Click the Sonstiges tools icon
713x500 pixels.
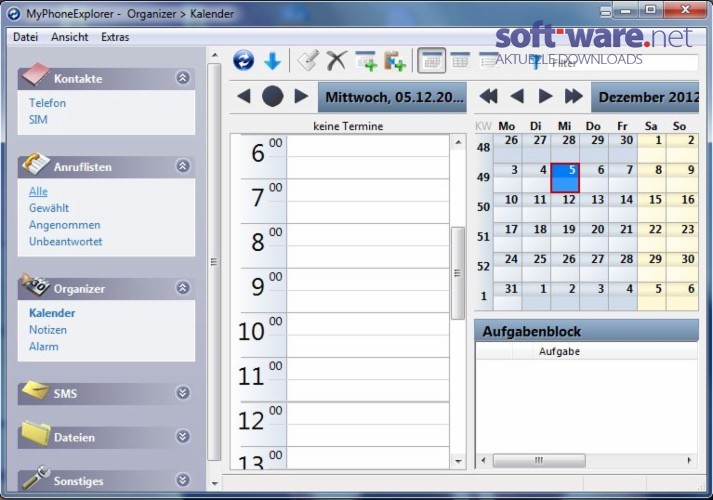[35, 477]
